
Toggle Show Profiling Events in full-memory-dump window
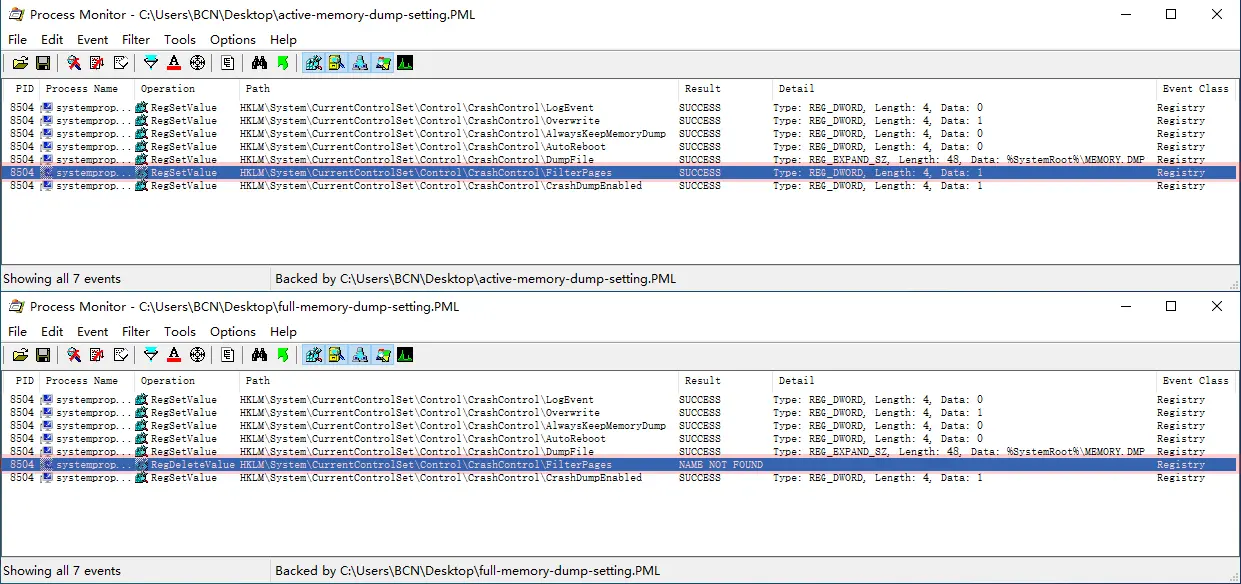coord(405,355)
